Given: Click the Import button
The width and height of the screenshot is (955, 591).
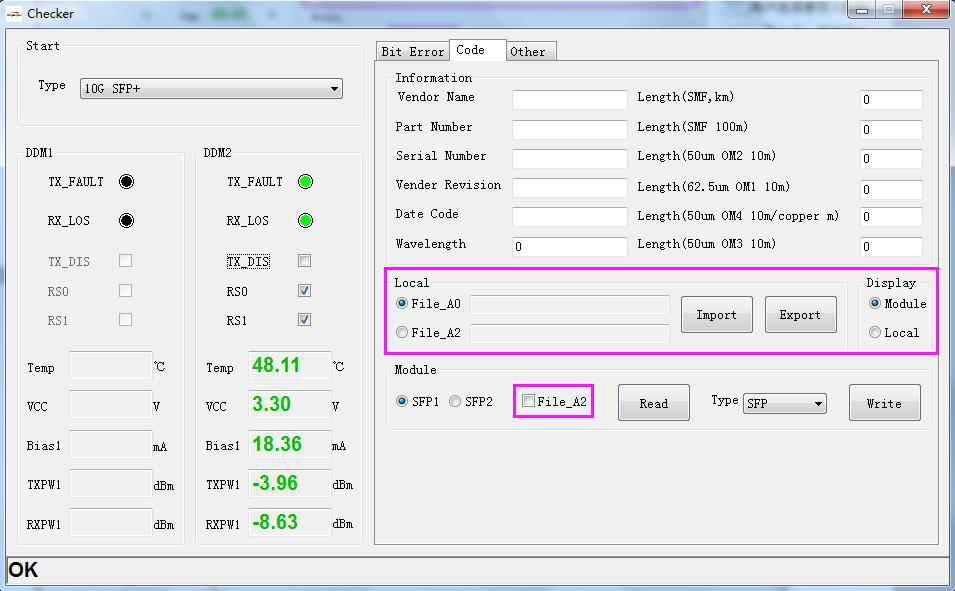Looking at the screenshot, I should point(717,315).
